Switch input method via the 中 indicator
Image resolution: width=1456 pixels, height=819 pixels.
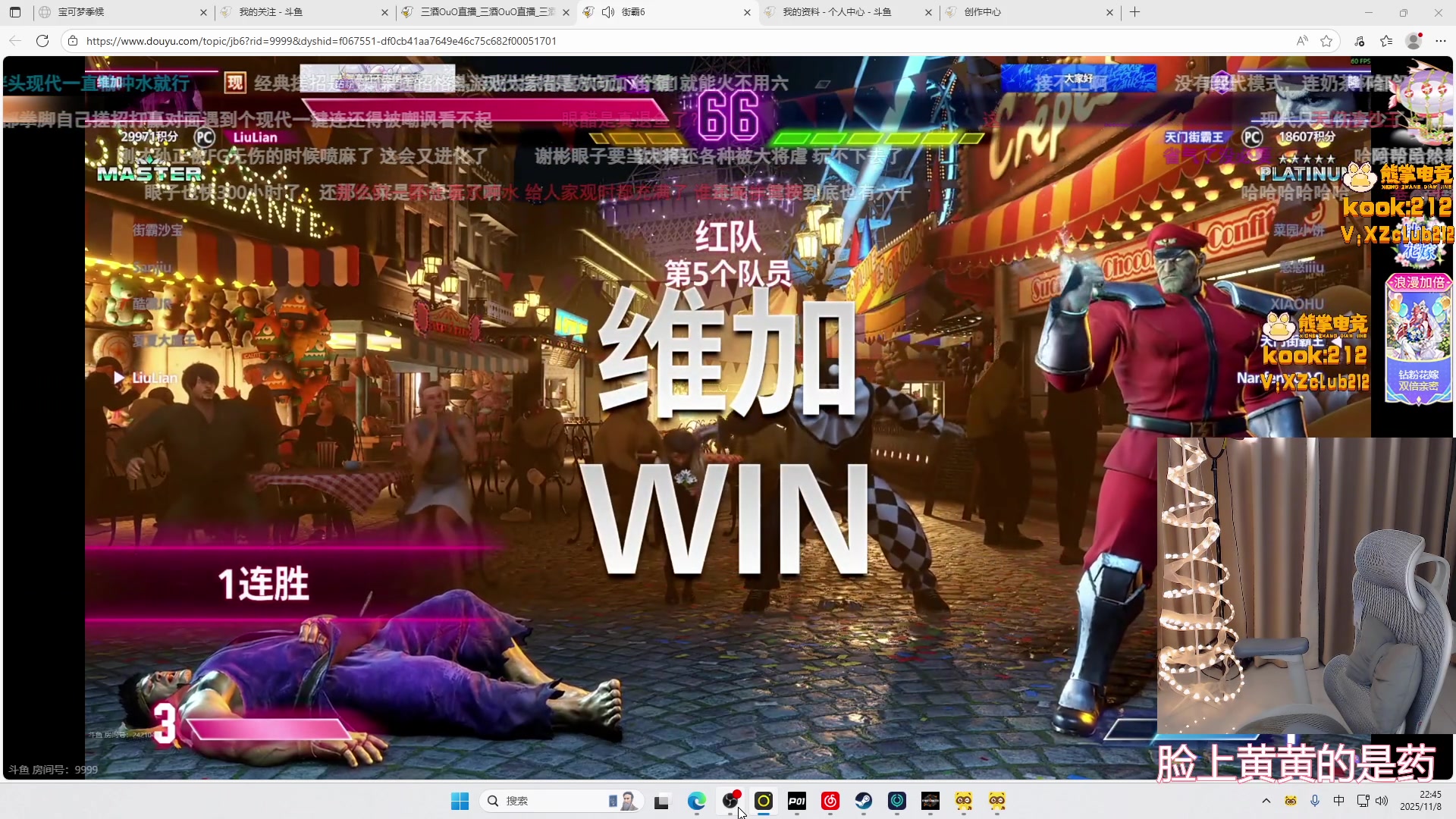click(1338, 802)
